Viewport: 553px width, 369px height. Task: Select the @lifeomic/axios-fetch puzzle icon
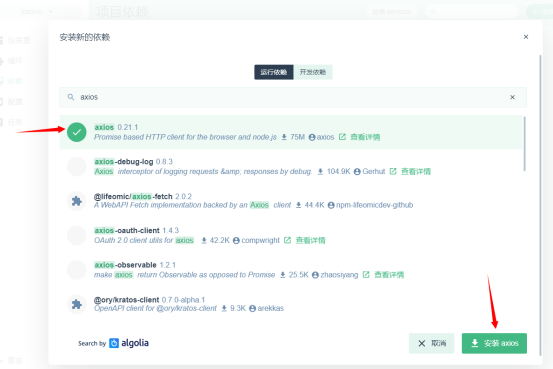pyautogui.click(x=77, y=201)
